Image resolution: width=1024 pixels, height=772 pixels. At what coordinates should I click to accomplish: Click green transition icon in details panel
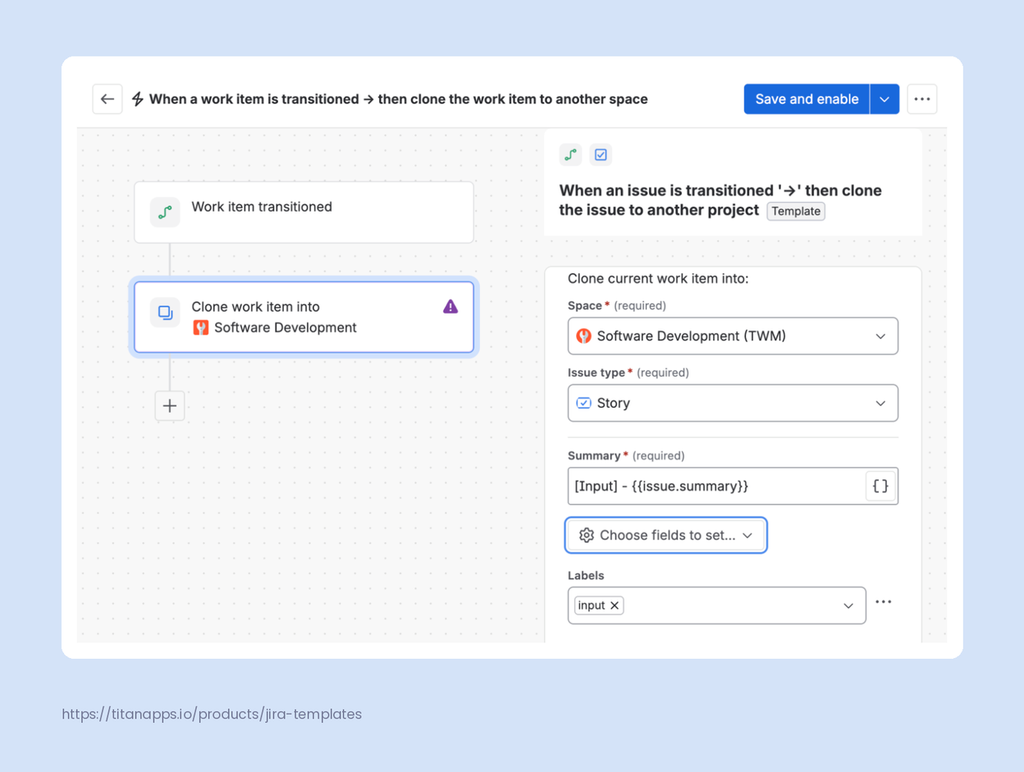(571, 155)
